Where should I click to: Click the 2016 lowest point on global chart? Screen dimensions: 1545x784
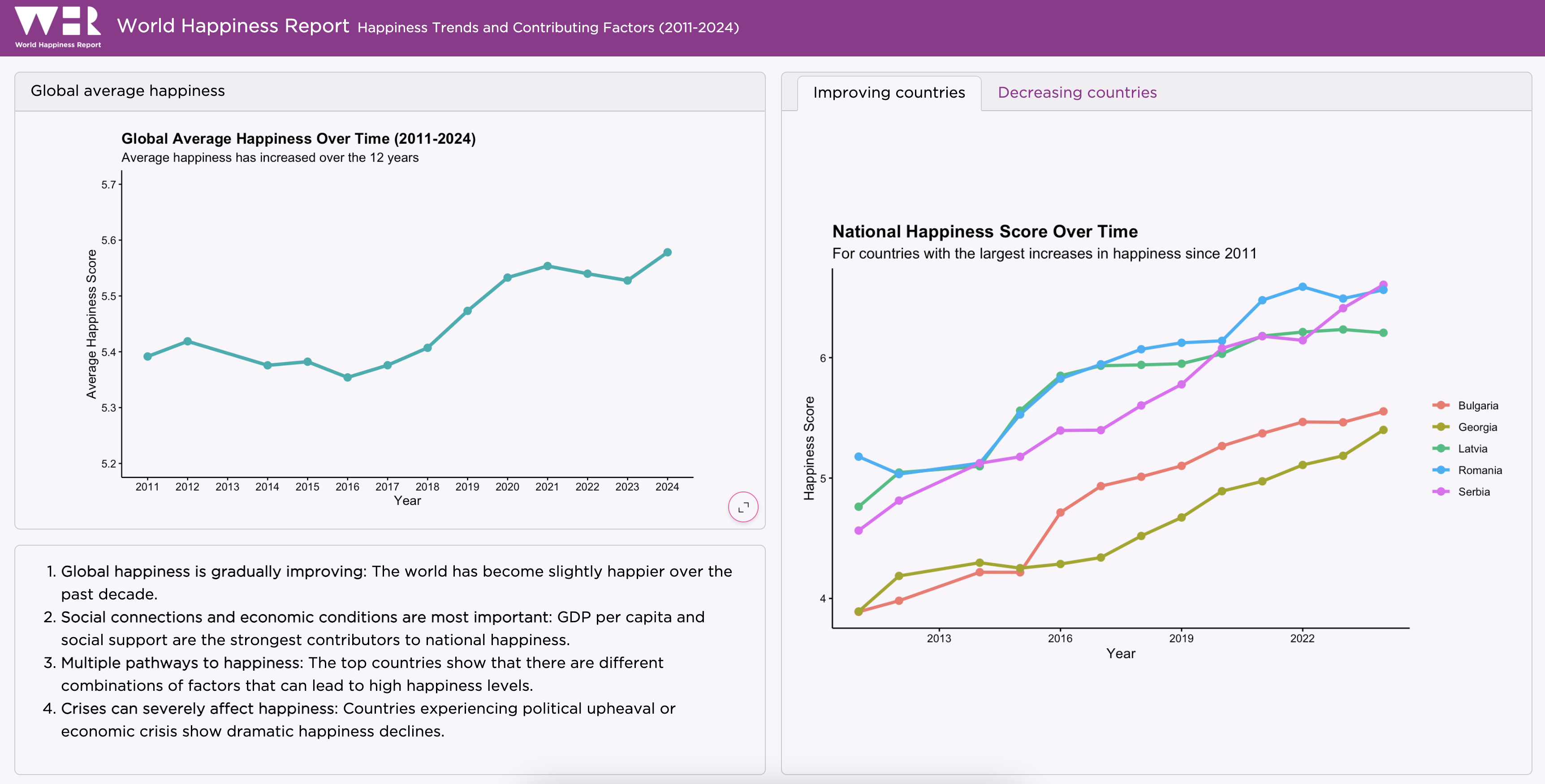tap(347, 377)
